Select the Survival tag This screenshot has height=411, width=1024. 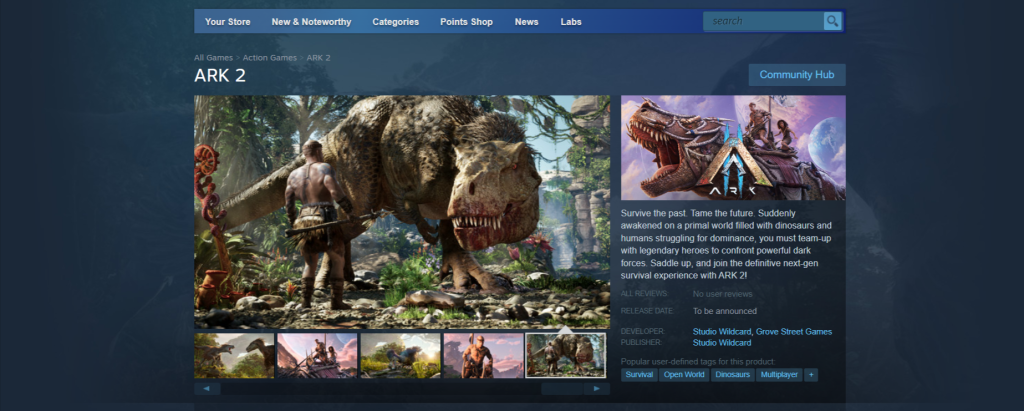[639, 374]
